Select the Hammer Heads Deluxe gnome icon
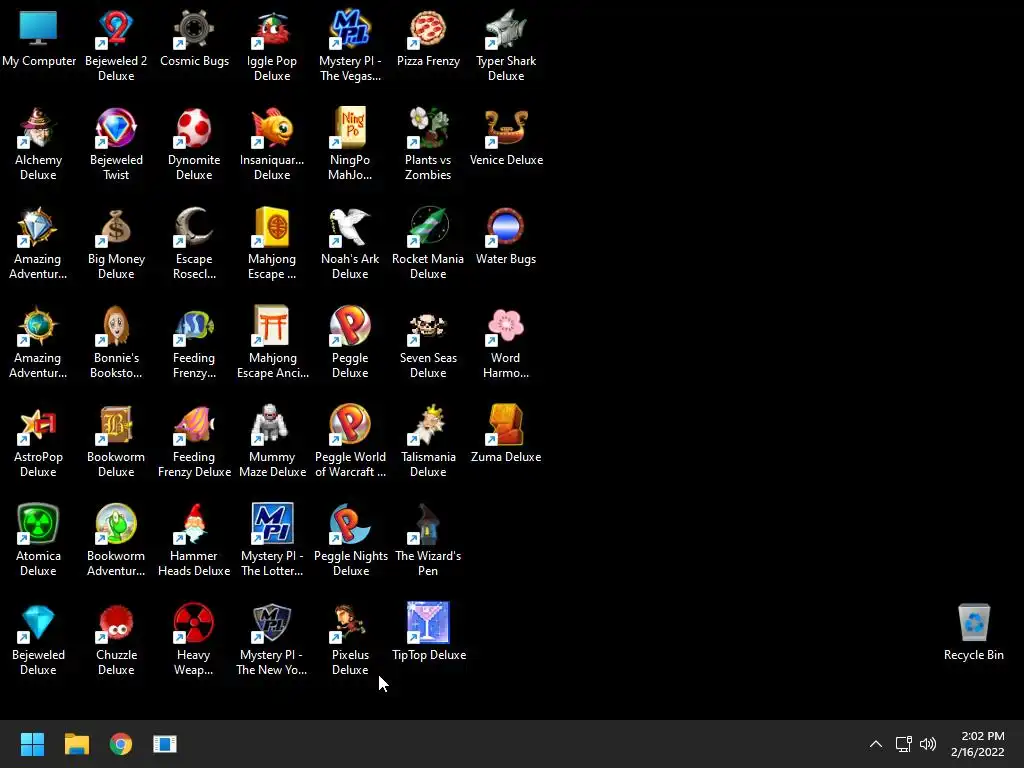This screenshot has width=1024, height=768. click(x=194, y=524)
